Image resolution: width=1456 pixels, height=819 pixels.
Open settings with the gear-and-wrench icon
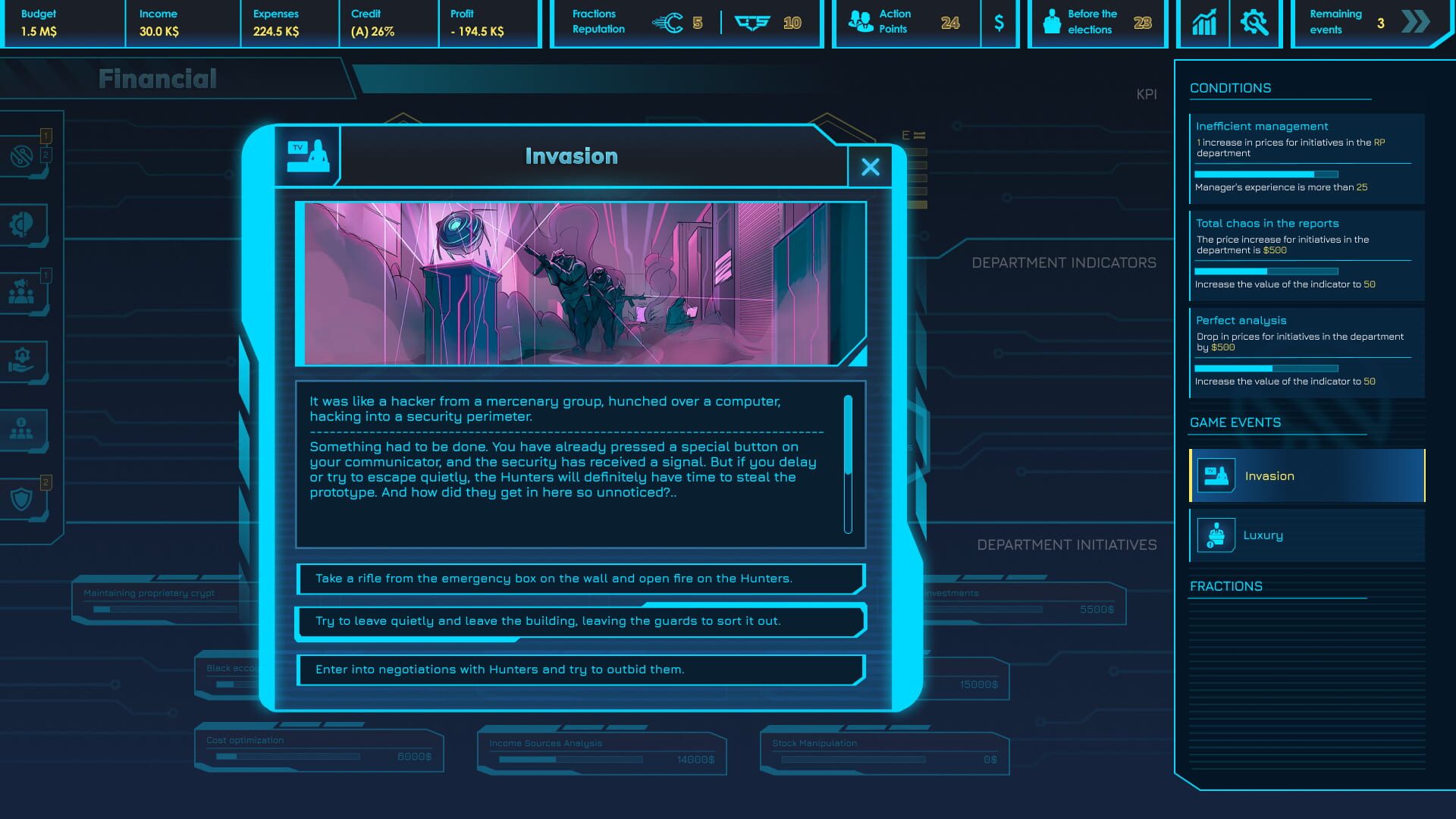click(1255, 24)
